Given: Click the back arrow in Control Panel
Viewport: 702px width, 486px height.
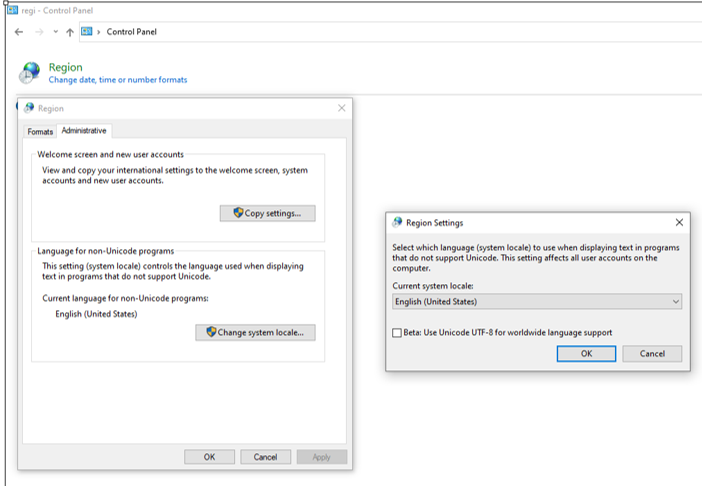Looking at the screenshot, I should coord(19,32).
